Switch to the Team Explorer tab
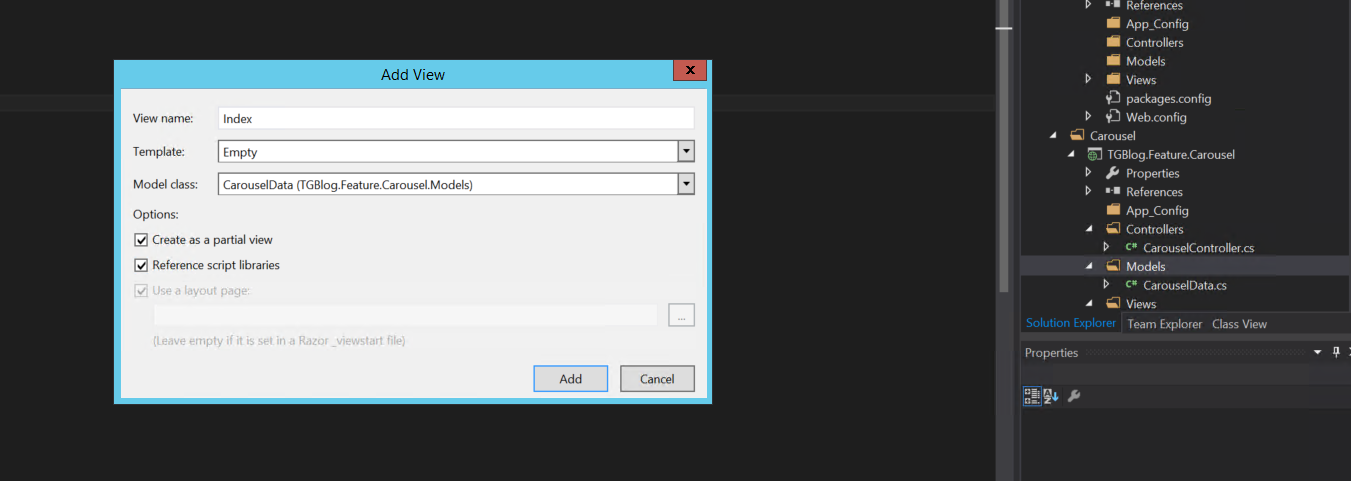1351x481 pixels. pyautogui.click(x=1165, y=324)
